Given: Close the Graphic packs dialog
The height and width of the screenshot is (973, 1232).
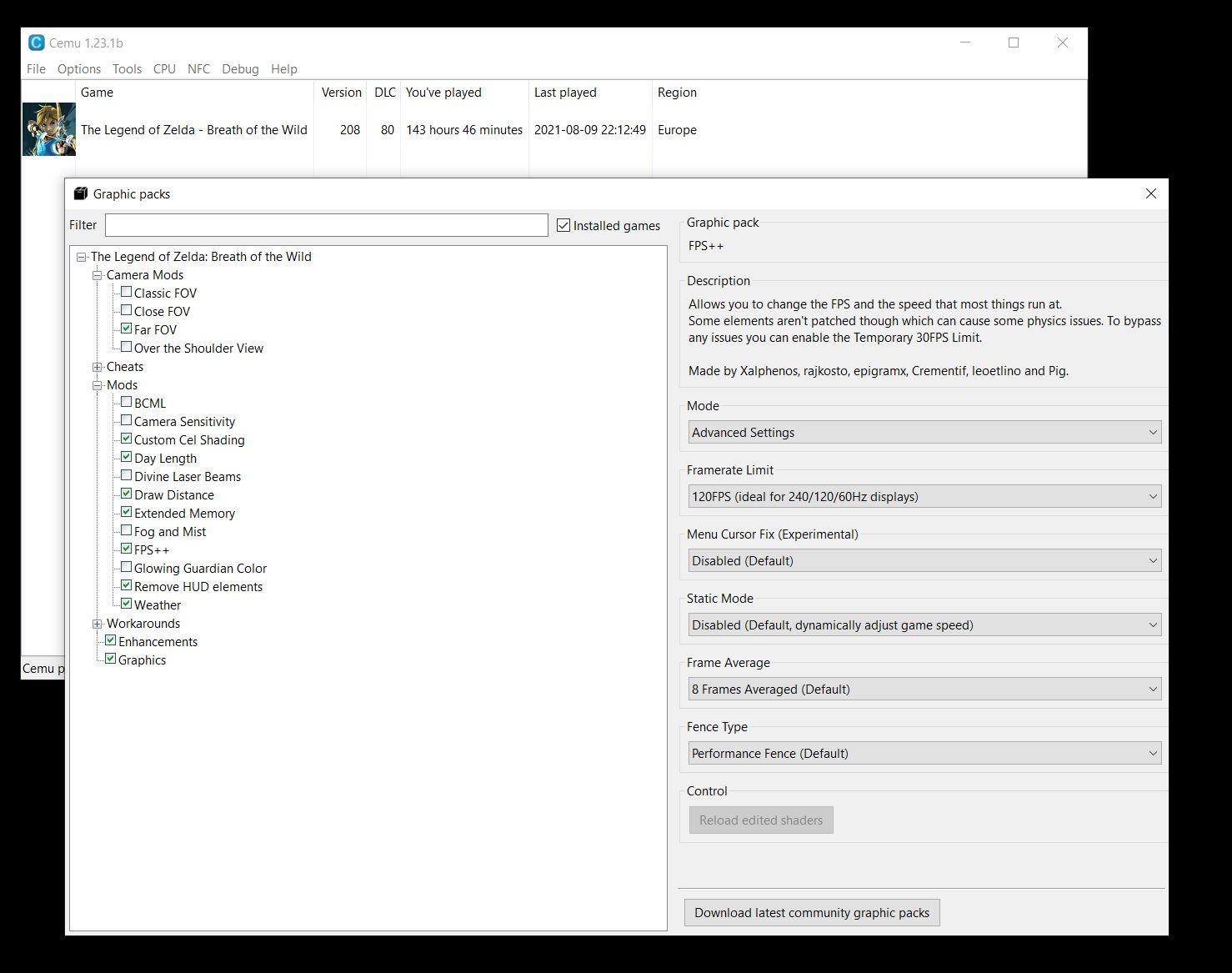Looking at the screenshot, I should tap(1151, 193).
